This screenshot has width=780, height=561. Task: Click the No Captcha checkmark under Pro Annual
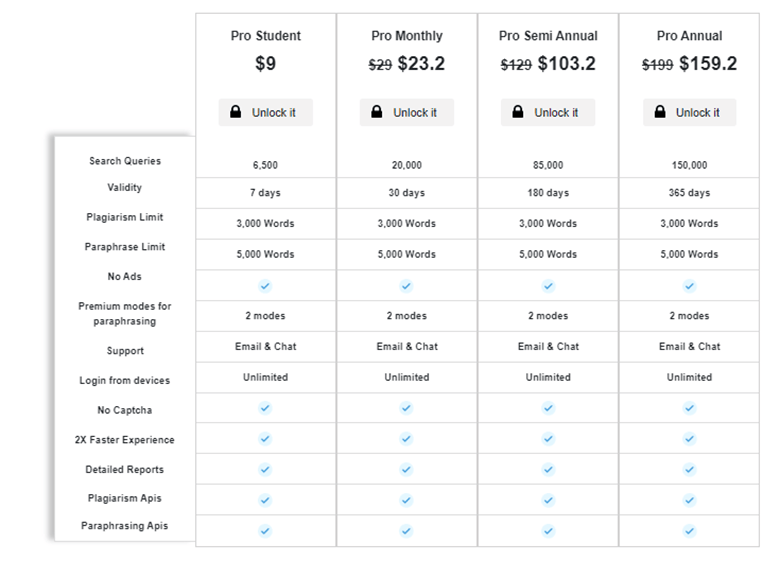click(689, 408)
